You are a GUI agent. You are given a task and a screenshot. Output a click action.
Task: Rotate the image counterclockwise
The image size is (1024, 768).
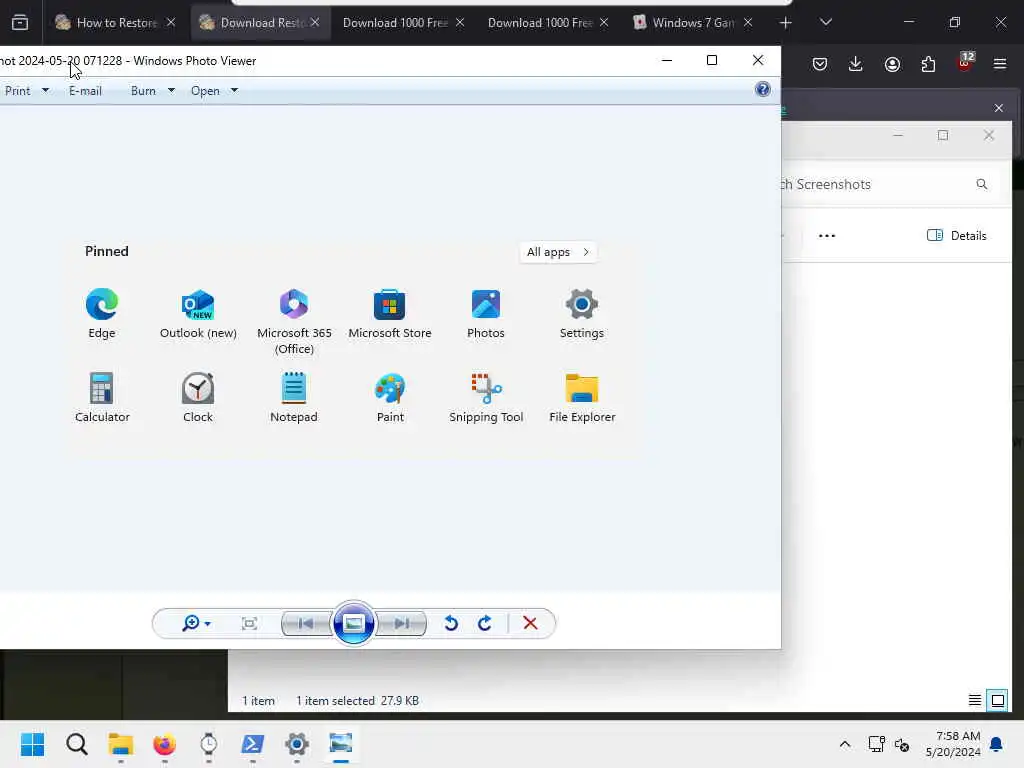click(x=451, y=624)
